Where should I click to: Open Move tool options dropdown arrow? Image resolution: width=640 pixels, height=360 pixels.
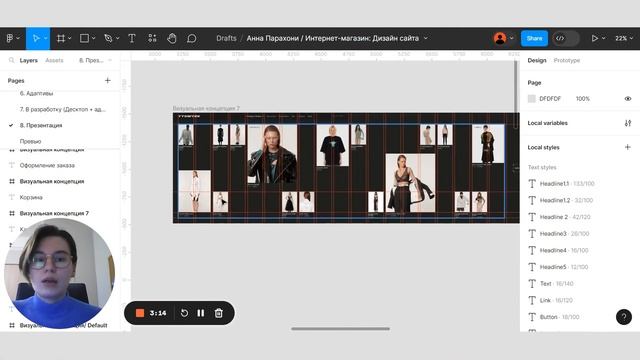[x=45, y=38]
